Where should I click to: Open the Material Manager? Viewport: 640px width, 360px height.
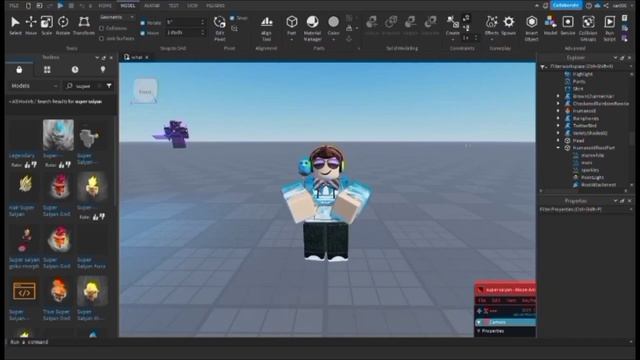pyautogui.click(x=312, y=28)
